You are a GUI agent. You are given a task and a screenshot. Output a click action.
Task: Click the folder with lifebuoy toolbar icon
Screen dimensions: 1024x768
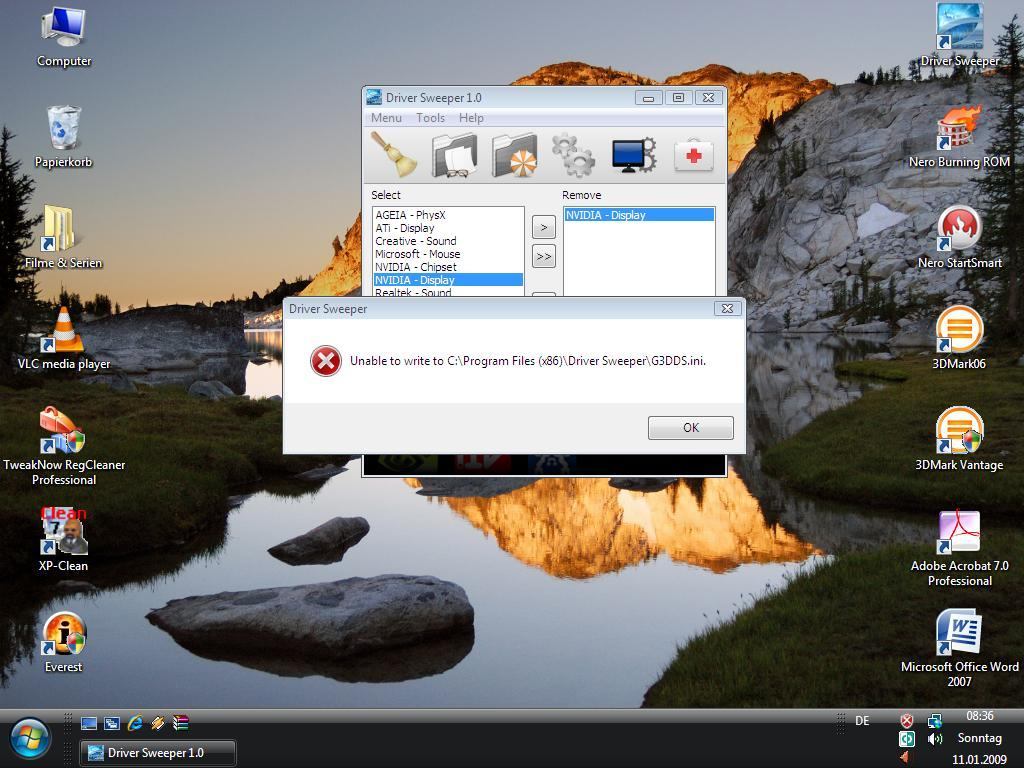[515, 155]
